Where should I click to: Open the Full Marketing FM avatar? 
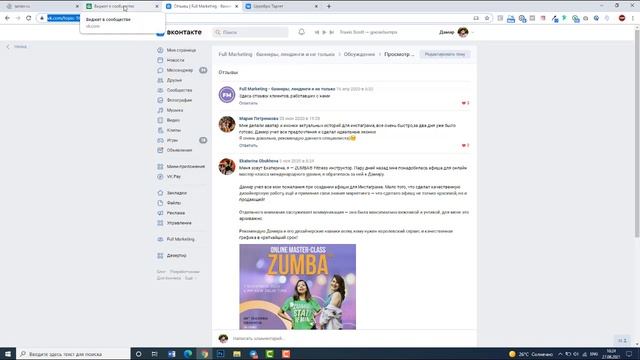point(227,95)
